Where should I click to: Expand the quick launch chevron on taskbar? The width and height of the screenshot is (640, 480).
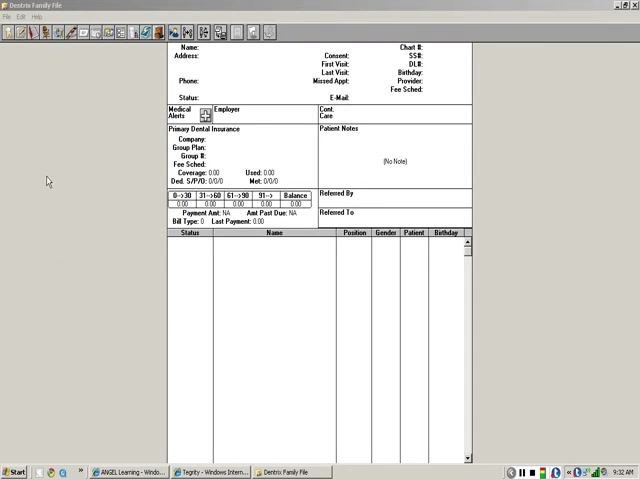81,471
